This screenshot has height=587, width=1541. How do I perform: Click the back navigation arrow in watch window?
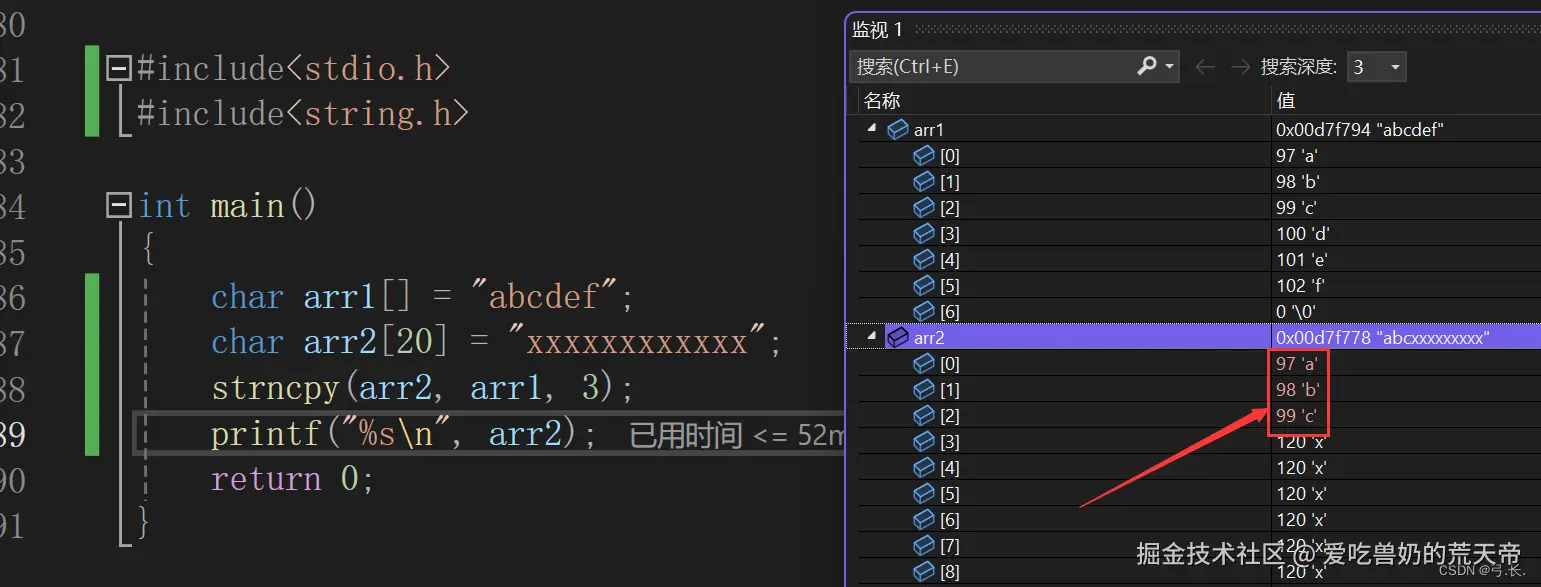coord(1208,66)
